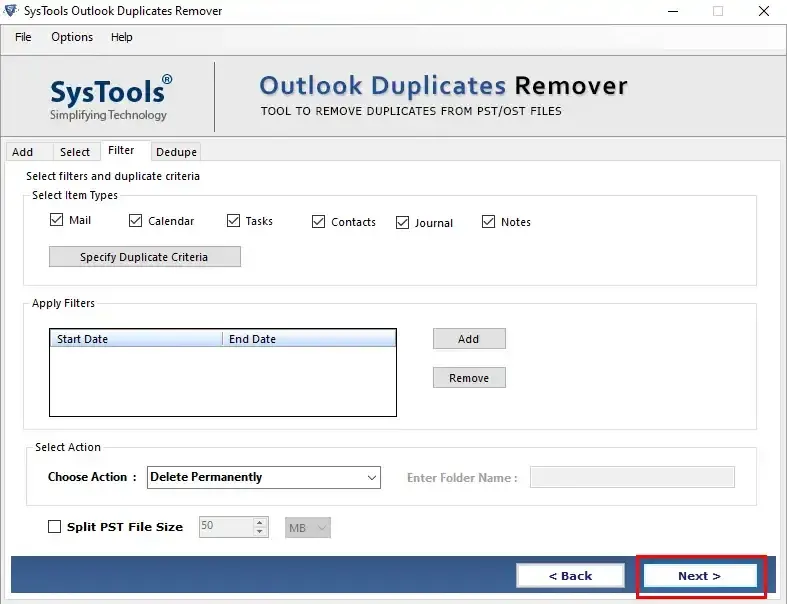
Task: Click the SysTools app icon in title bar
Action: coord(11,10)
